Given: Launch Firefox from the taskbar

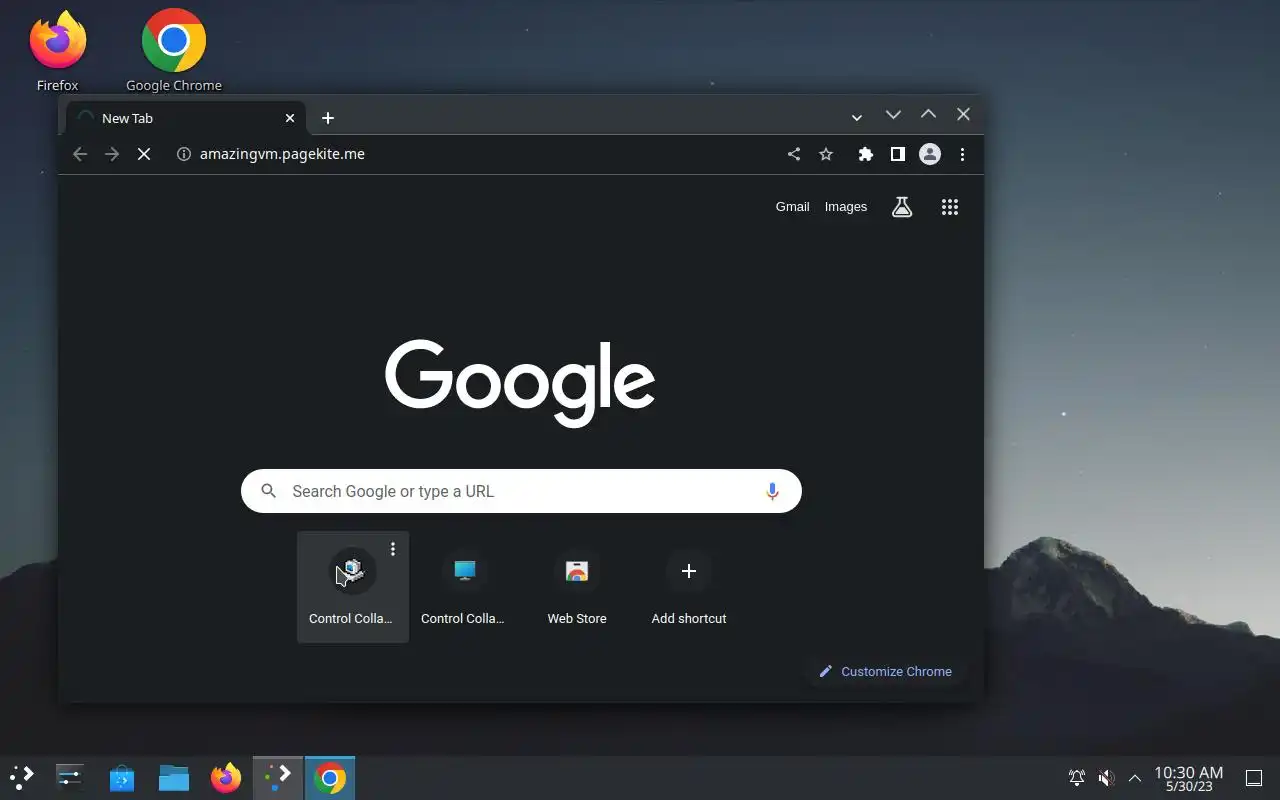Looking at the screenshot, I should [x=226, y=777].
